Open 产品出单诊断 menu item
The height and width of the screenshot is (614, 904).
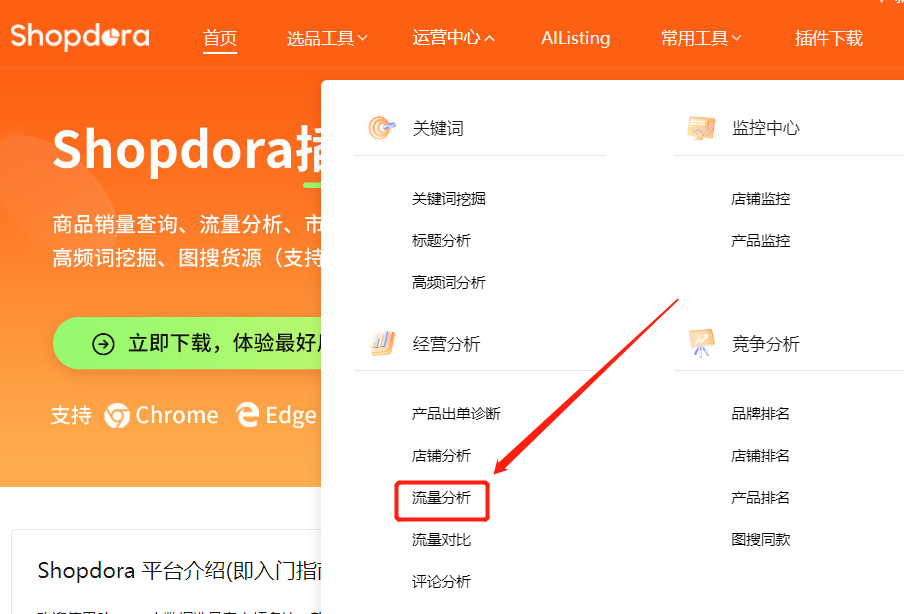coord(456,413)
